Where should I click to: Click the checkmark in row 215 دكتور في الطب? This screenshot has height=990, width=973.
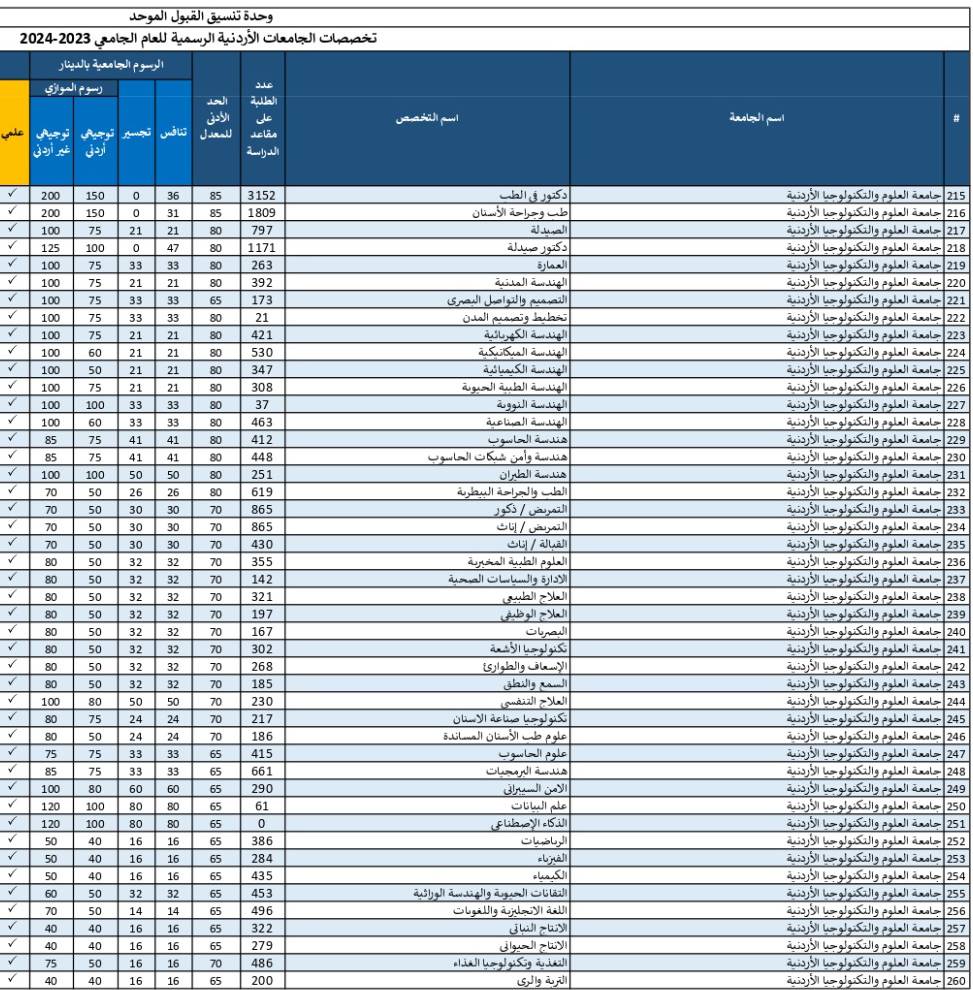pyautogui.click(x=13, y=195)
